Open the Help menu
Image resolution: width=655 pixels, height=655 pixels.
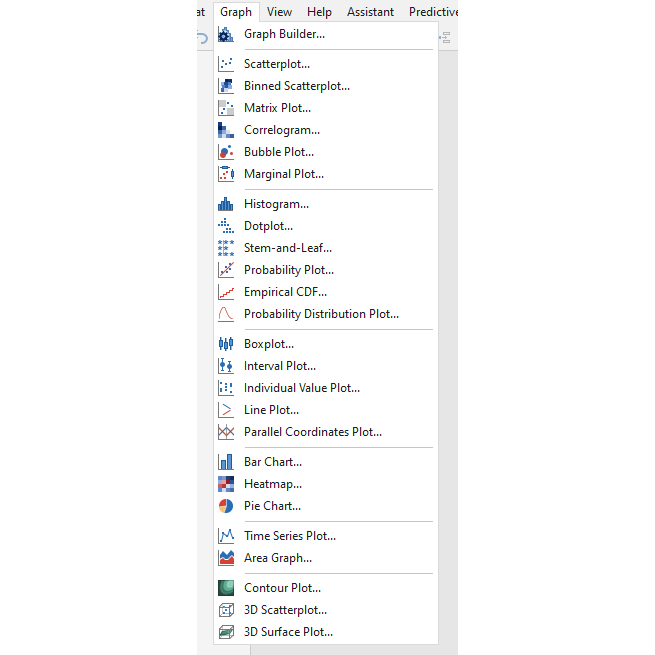tap(320, 12)
